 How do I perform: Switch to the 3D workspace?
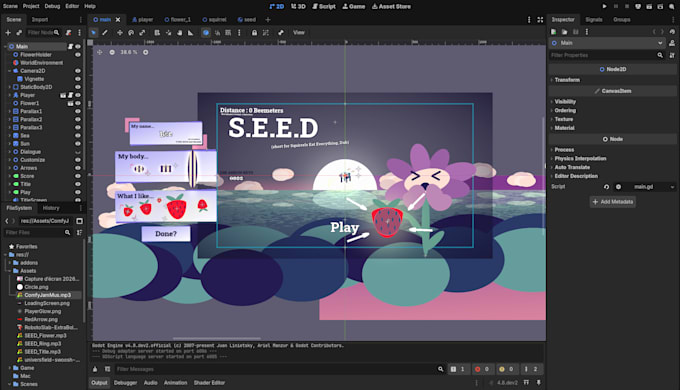pyautogui.click(x=298, y=6)
